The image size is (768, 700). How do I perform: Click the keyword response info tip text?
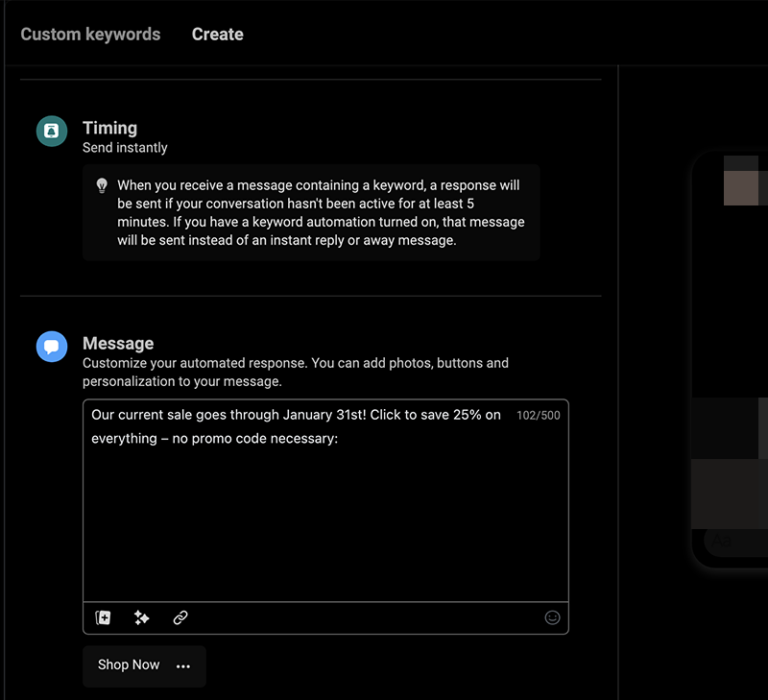pos(320,213)
